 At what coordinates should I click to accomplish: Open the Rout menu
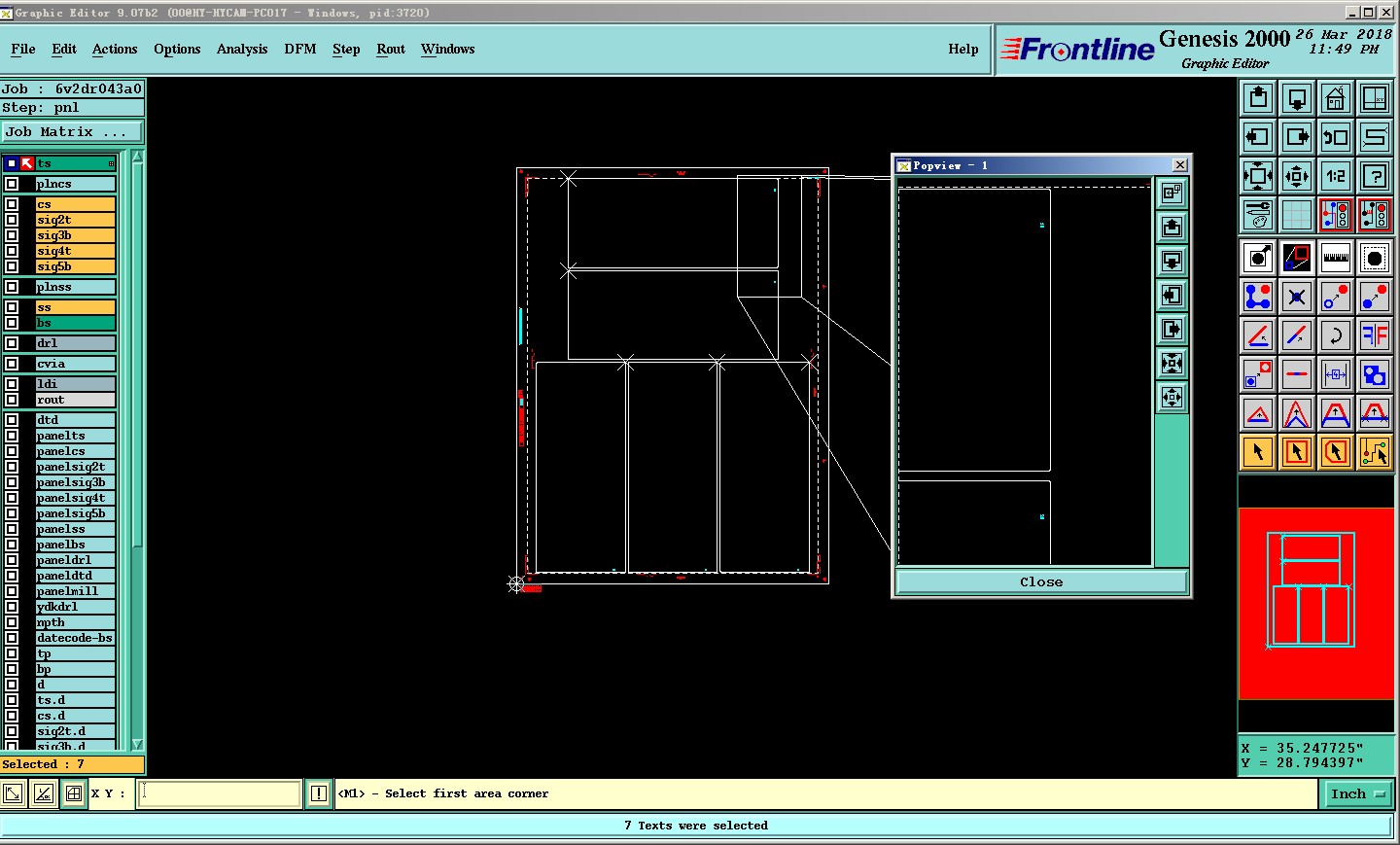click(391, 49)
